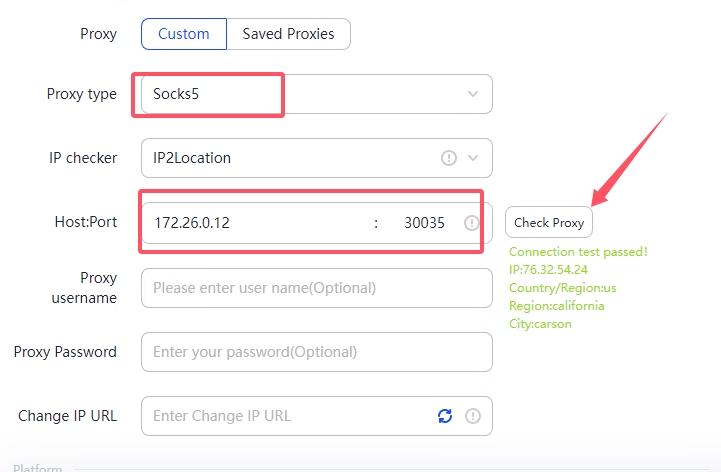Click the refresh icon in Change IP URL
This screenshot has height=472, width=721.
(445, 416)
